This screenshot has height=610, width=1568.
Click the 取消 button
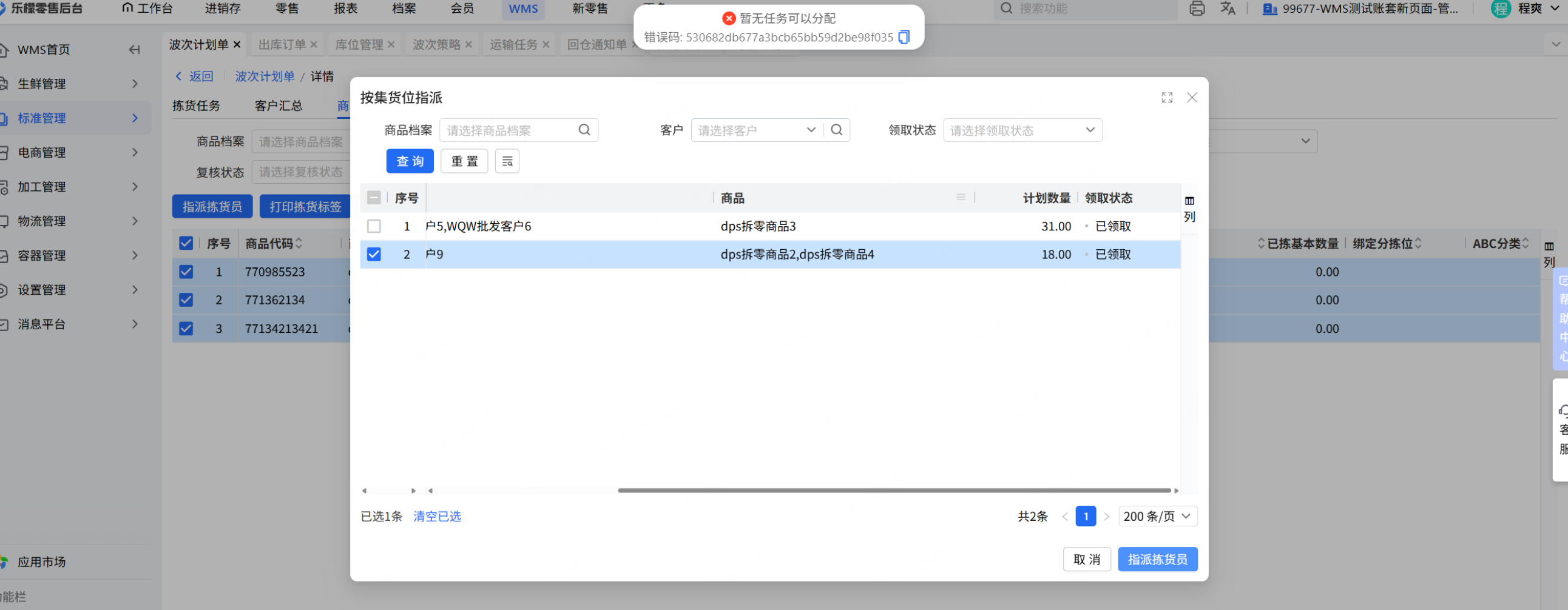coord(1087,560)
